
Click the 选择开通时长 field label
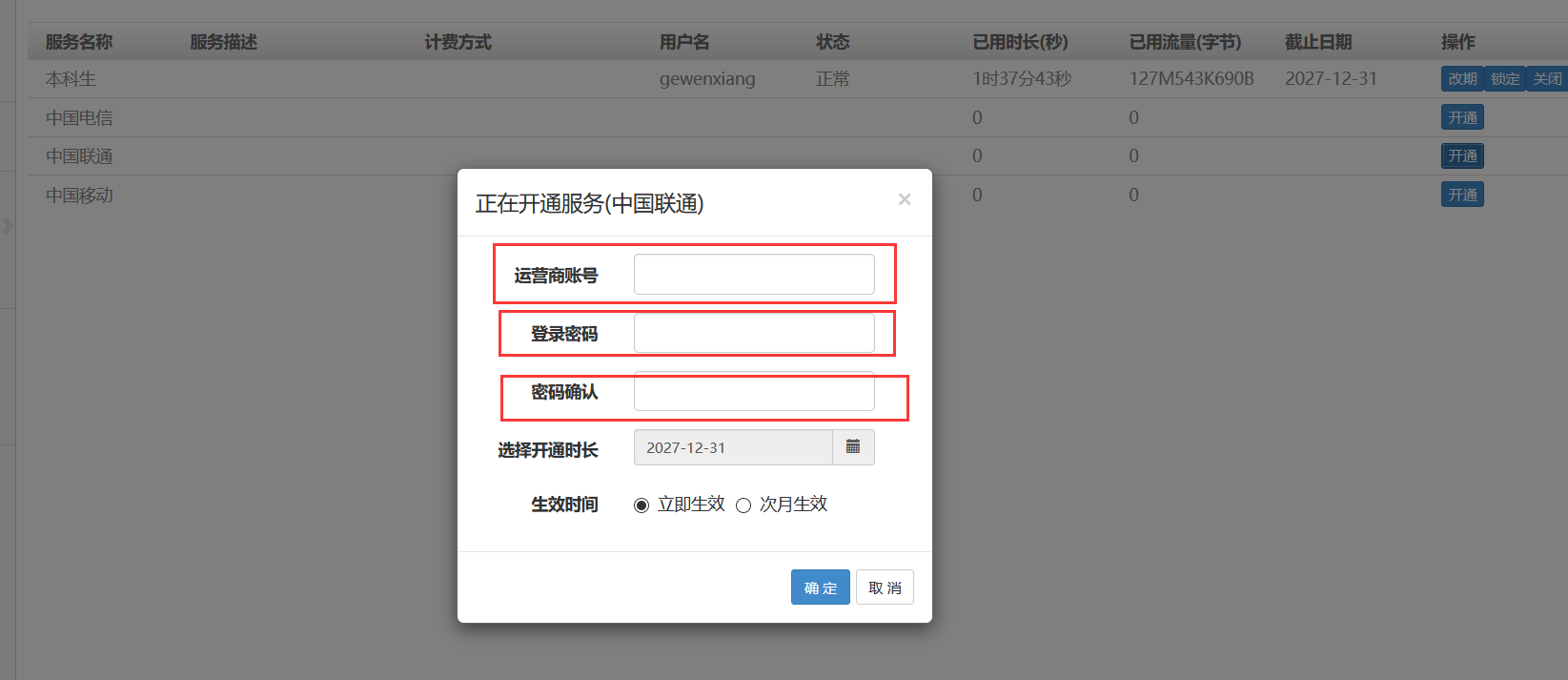point(548,450)
